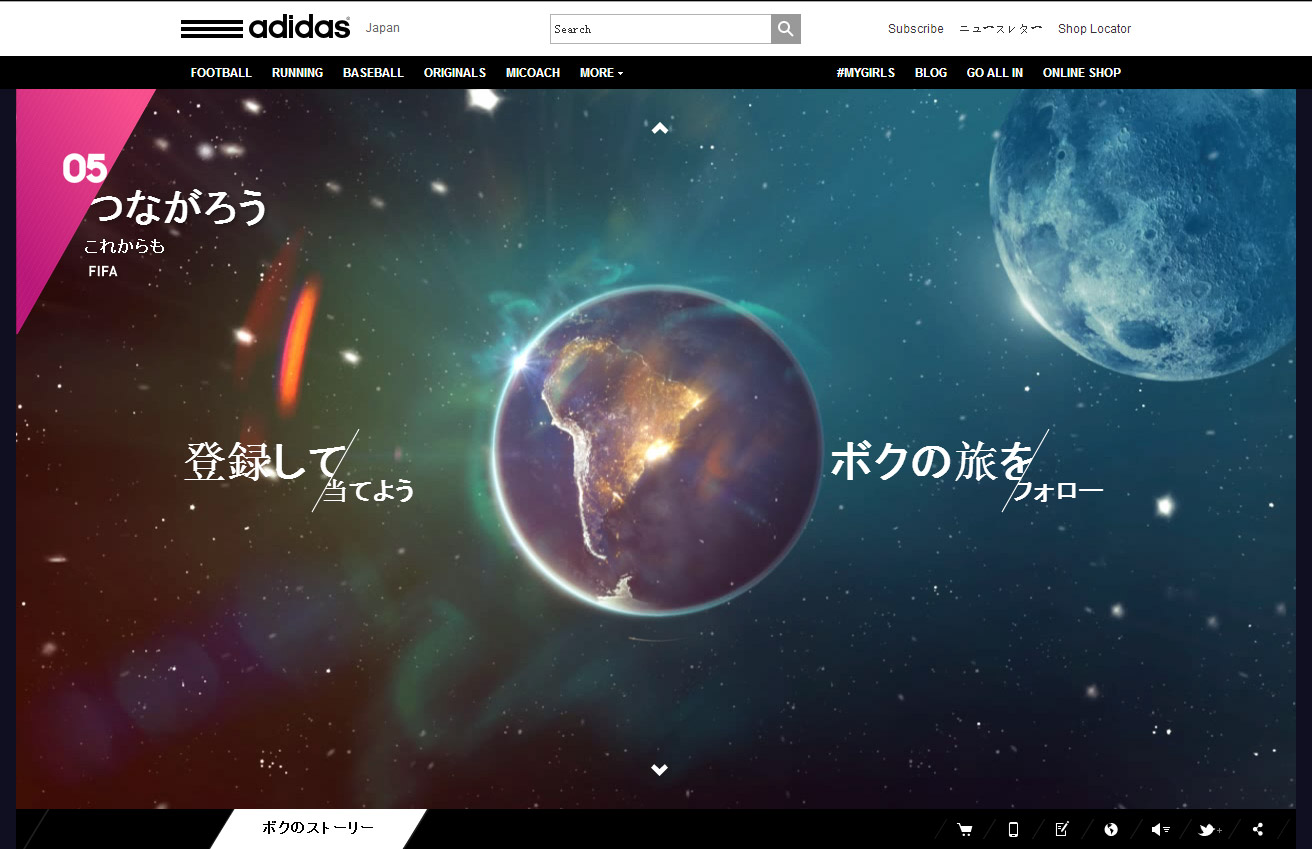Click into the Search text field
This screenshot has height=849, width=1312.
tap(660, 29)
